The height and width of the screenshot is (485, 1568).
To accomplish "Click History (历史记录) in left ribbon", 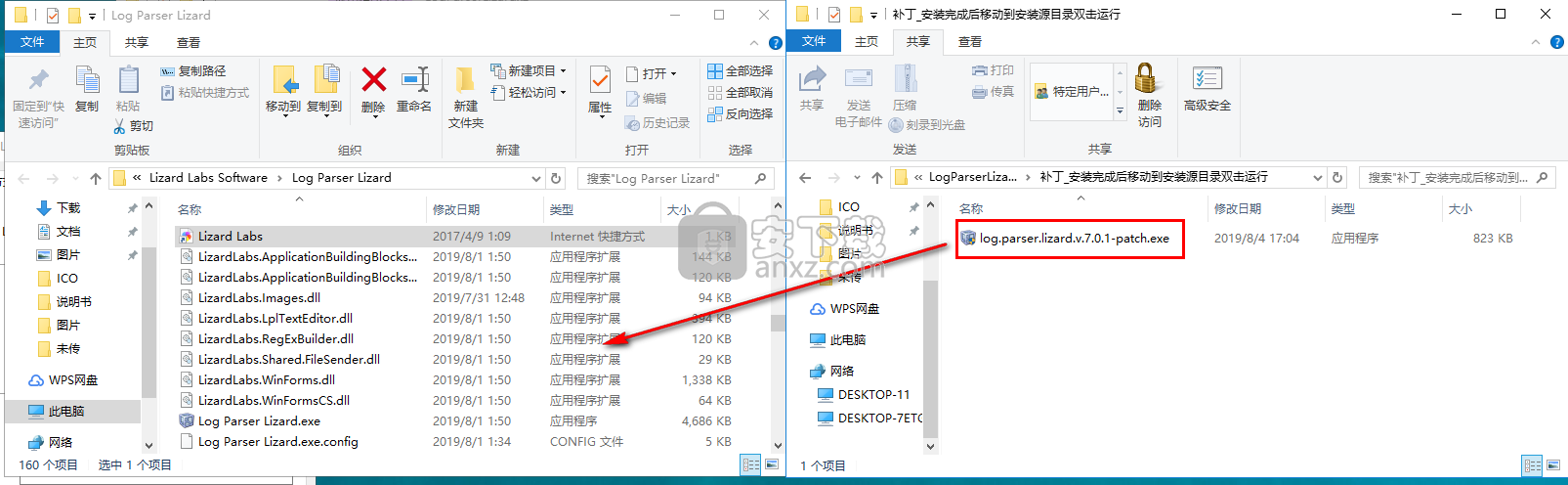I will (x=657, y=123).
